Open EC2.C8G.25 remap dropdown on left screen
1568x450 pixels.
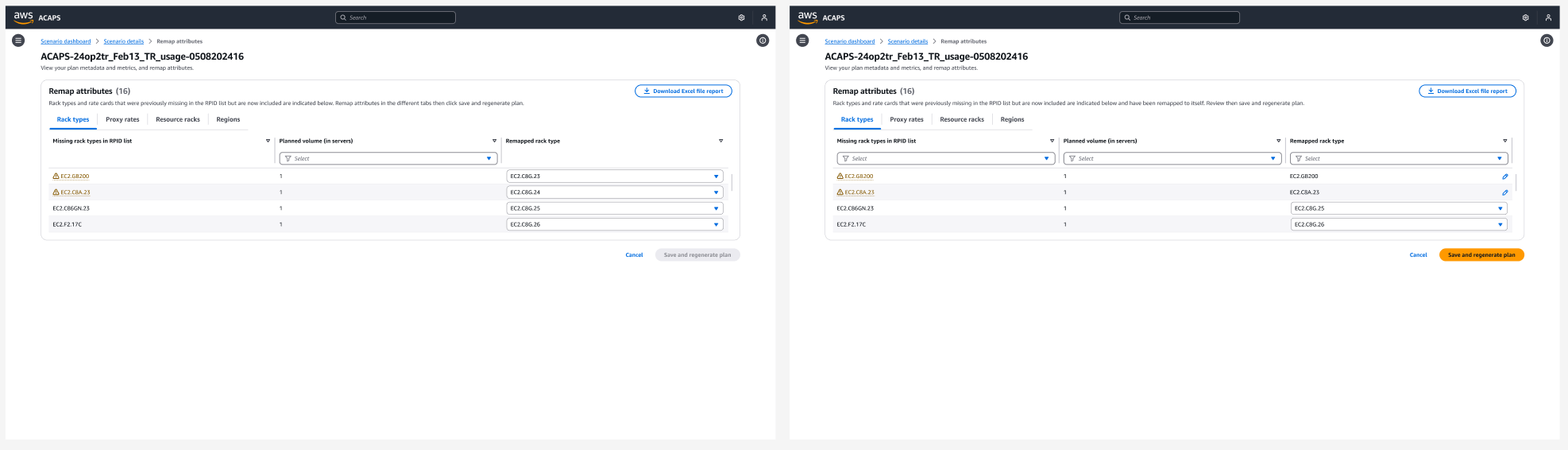[615, 208]
